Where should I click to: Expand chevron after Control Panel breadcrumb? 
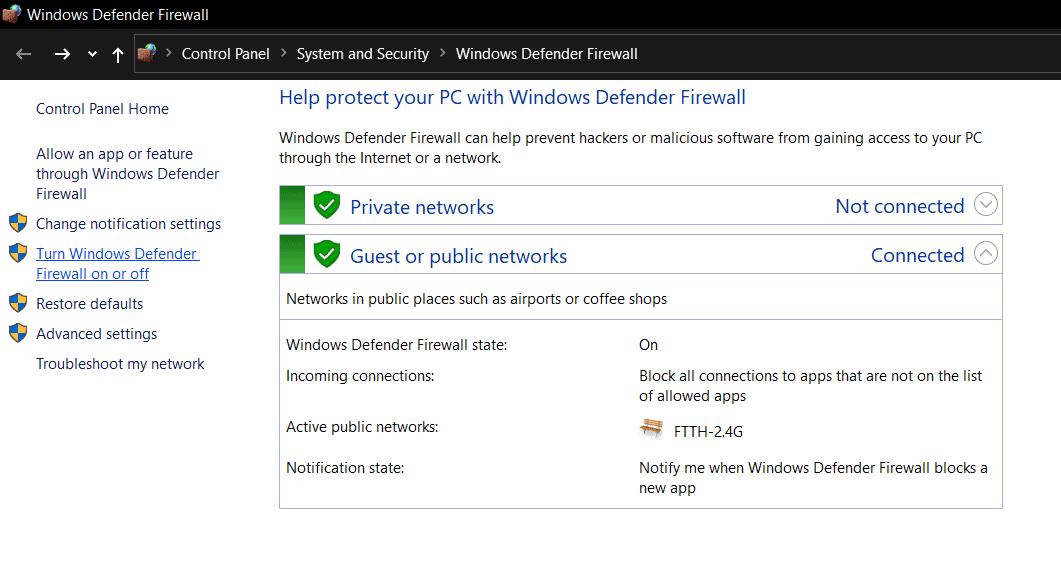click(x=284, y=53)
